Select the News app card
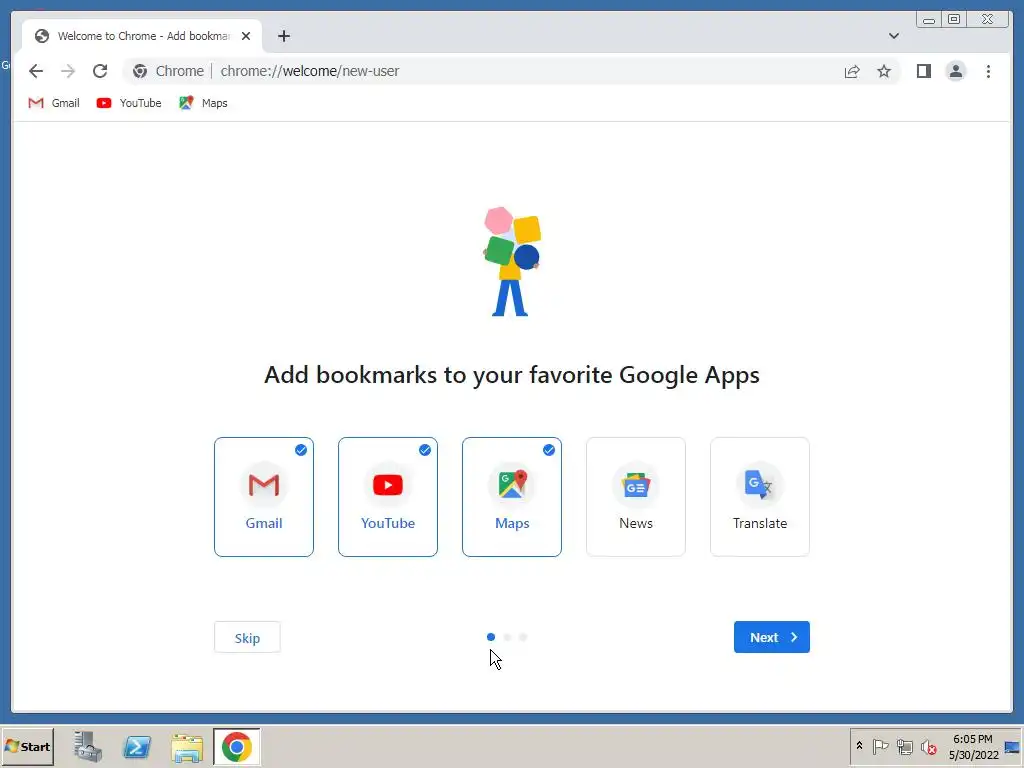This screenshot has width=1024, height=768. (636, 497)
